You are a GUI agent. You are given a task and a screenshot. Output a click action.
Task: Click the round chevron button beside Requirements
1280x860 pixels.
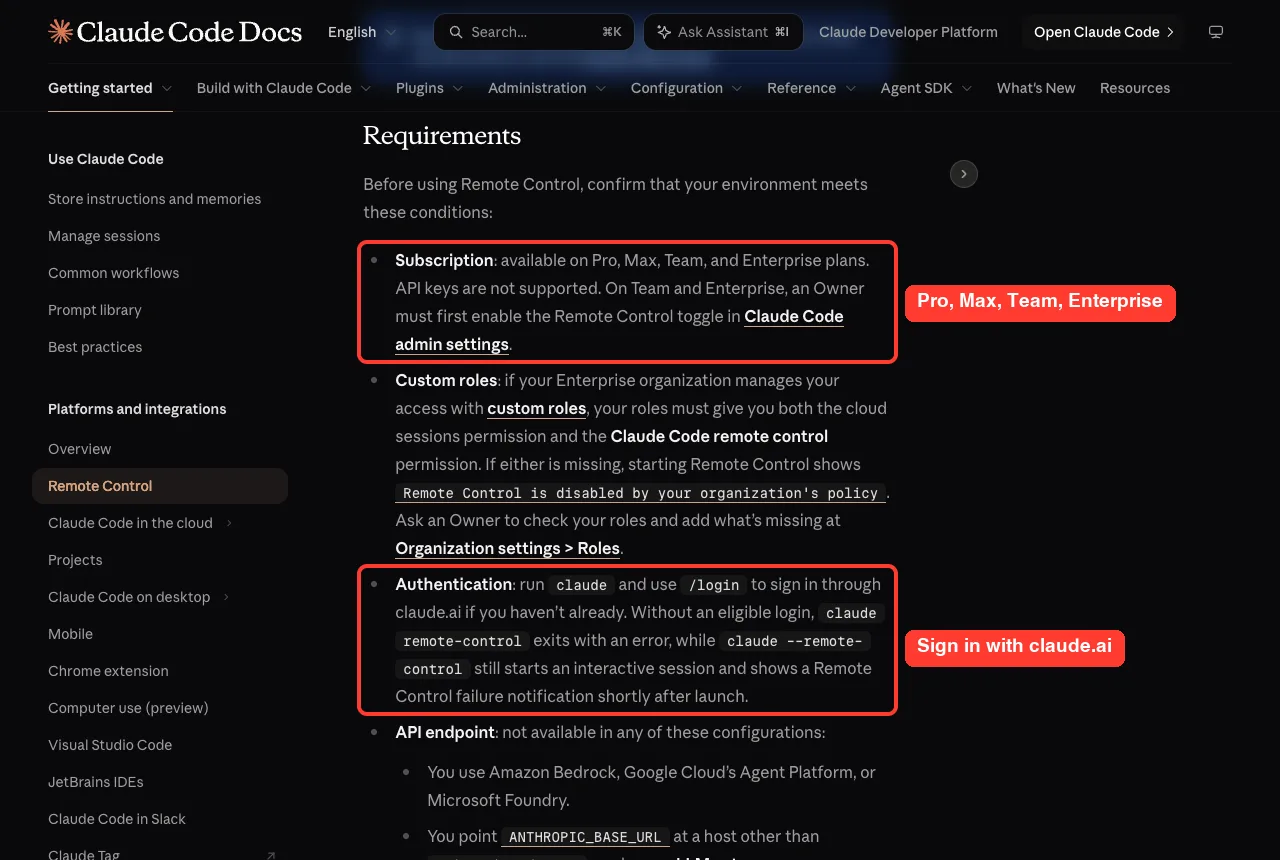pyautogui.click(x=963, y=174)
